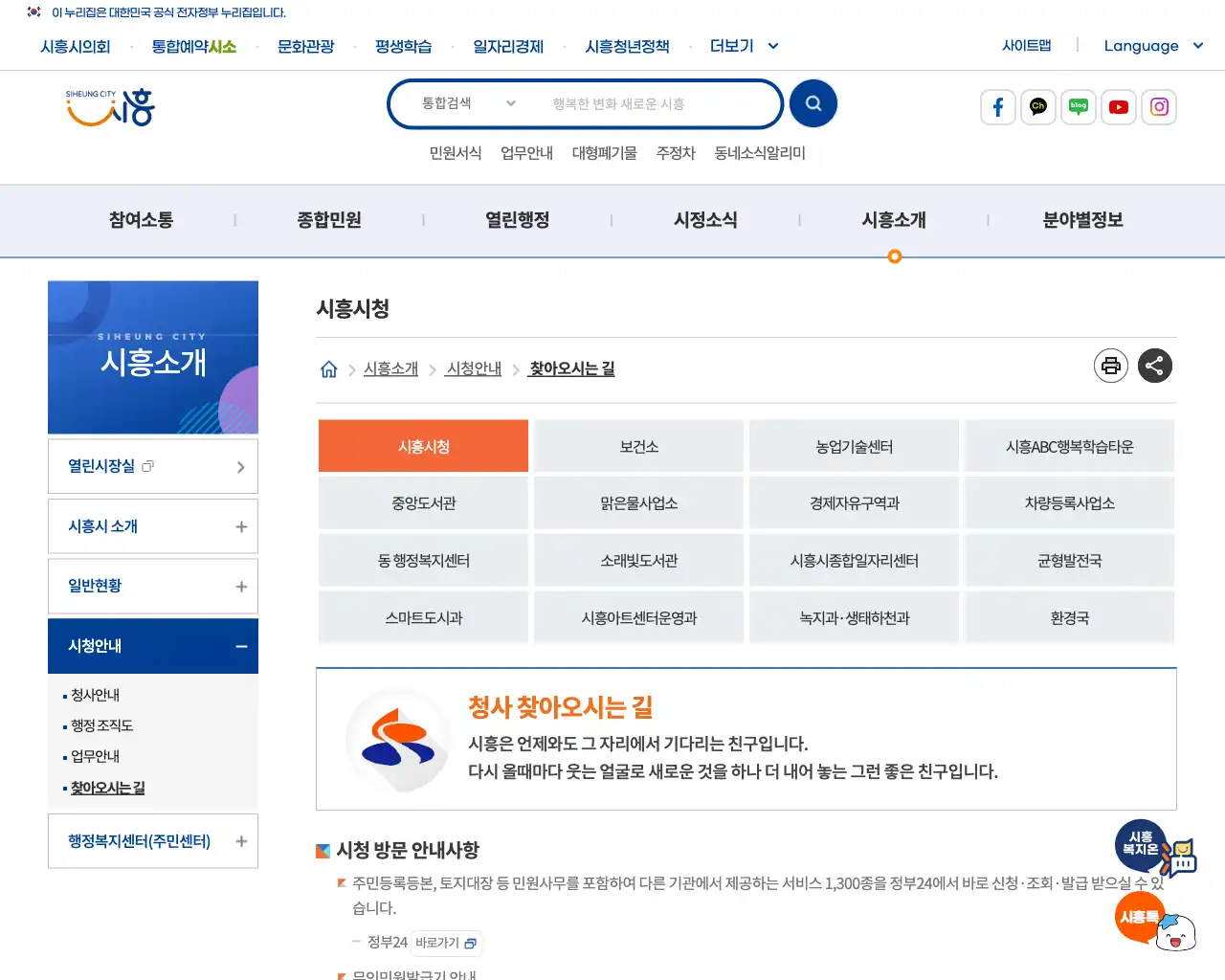Viewport: 1225px width, 980px height.
Task: Select the 맑은물사업소 tab
Action: [638, 503]
